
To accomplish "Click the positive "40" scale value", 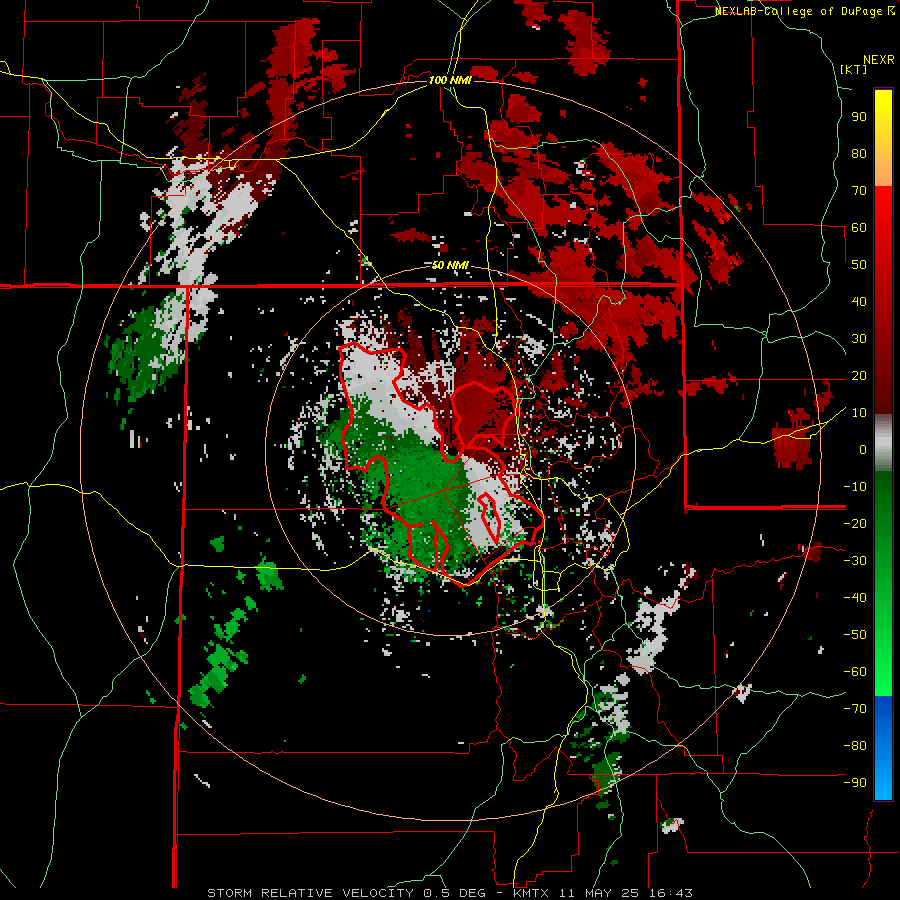I will pos(859,301).
